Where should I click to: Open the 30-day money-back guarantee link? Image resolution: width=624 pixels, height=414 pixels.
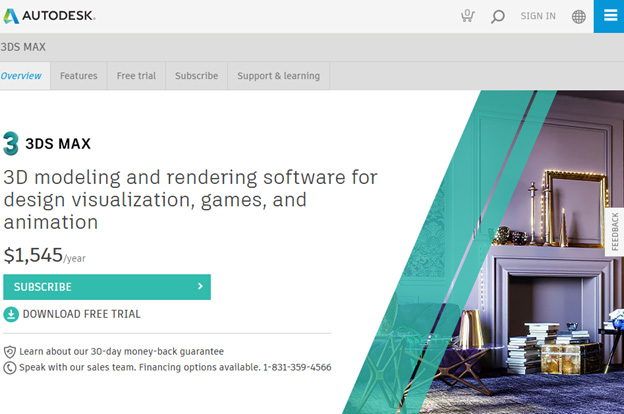pos(121,352)
